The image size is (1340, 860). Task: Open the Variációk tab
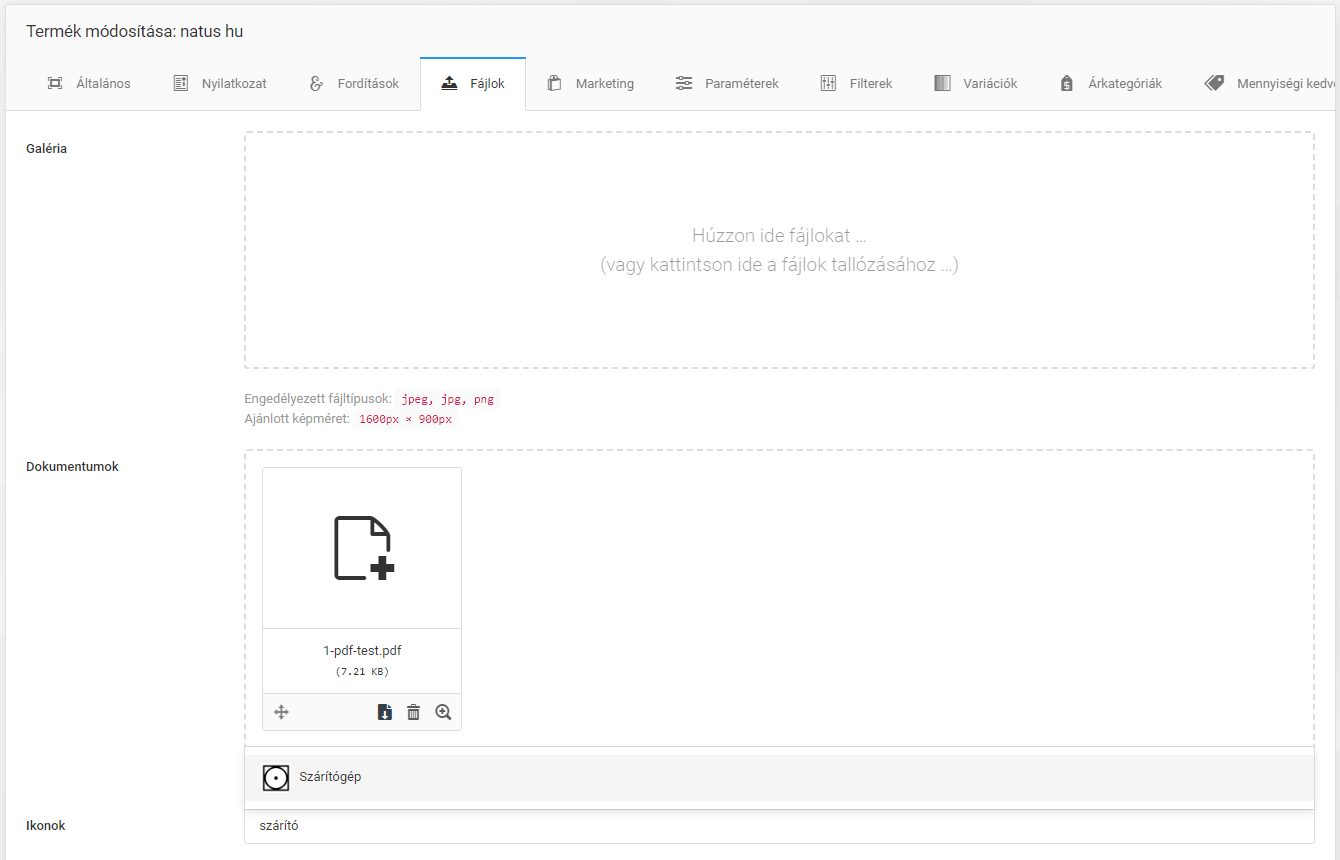coord(975,84)
